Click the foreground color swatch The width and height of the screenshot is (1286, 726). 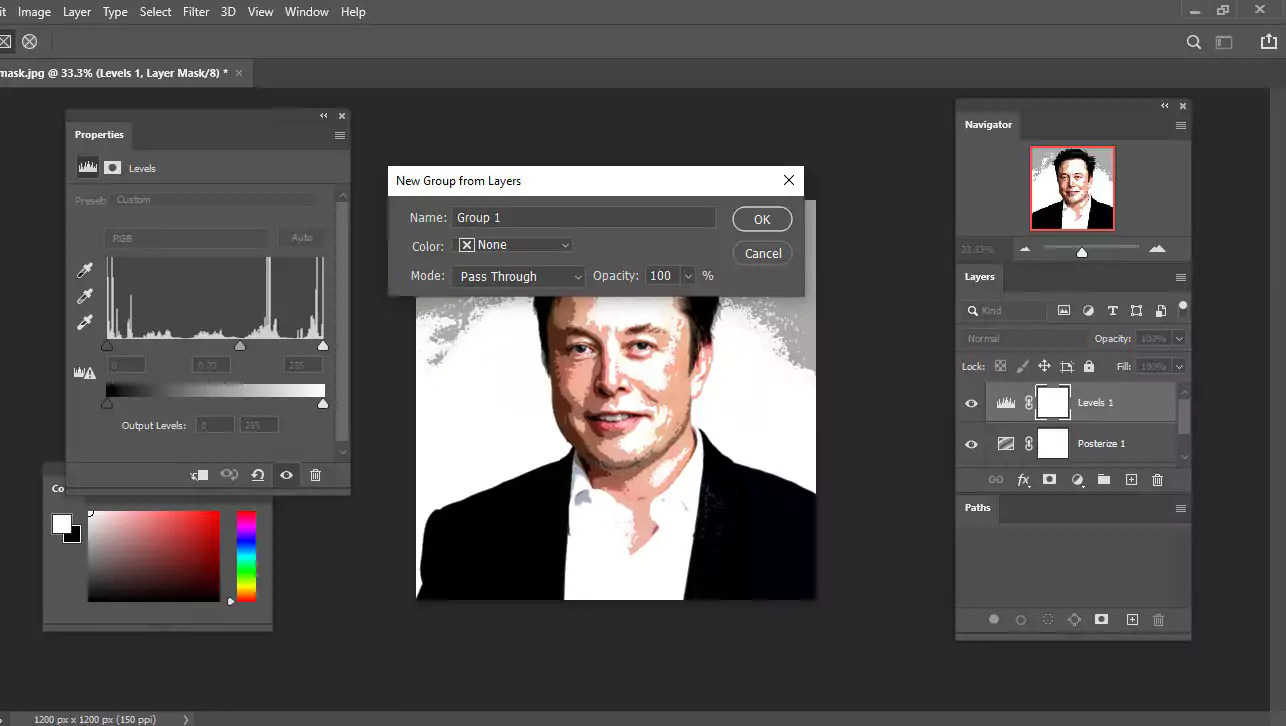pos(62,523)
